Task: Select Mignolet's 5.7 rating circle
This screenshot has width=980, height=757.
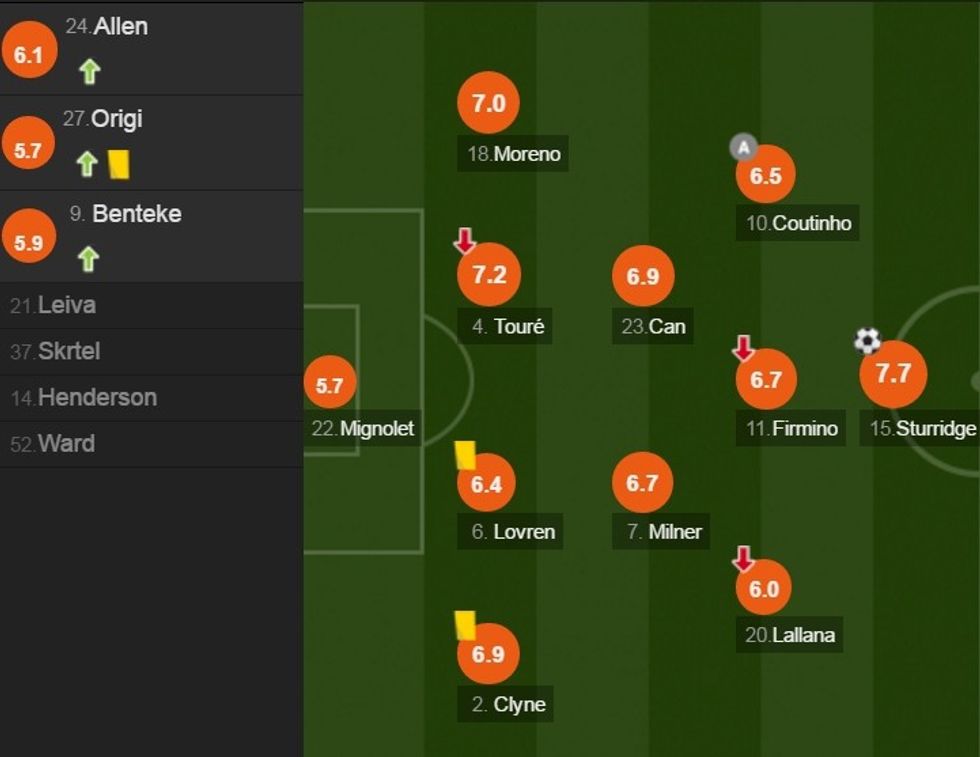Action: [x=329, y=385]
